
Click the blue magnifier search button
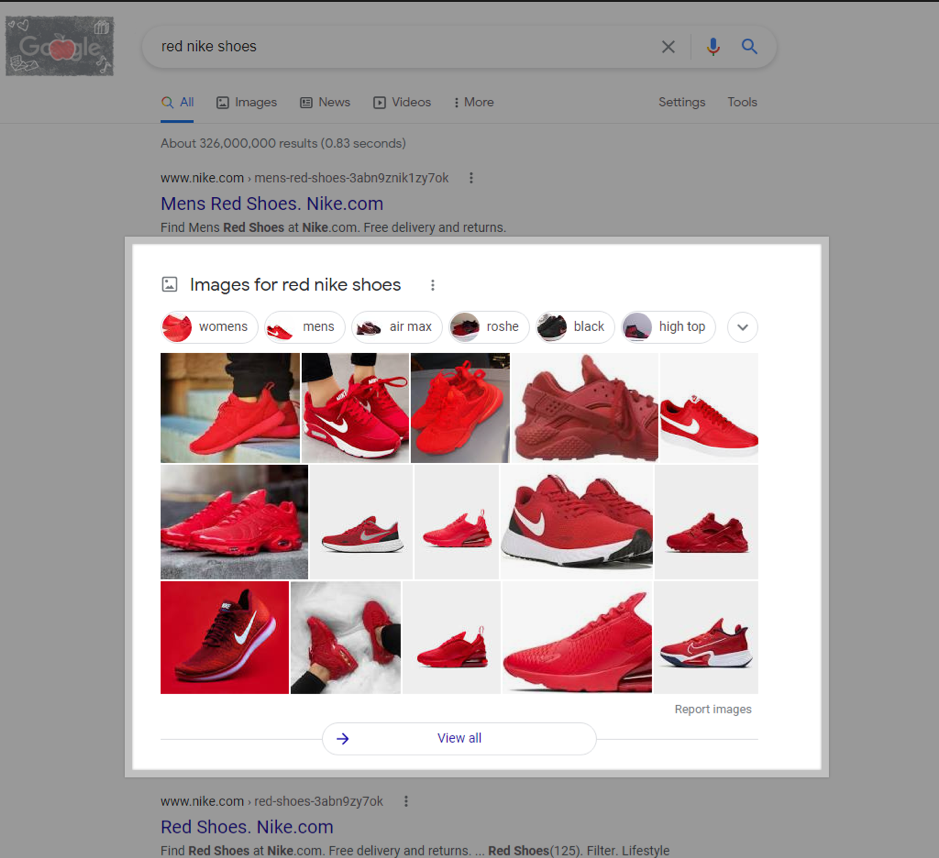tap(749, 47)
